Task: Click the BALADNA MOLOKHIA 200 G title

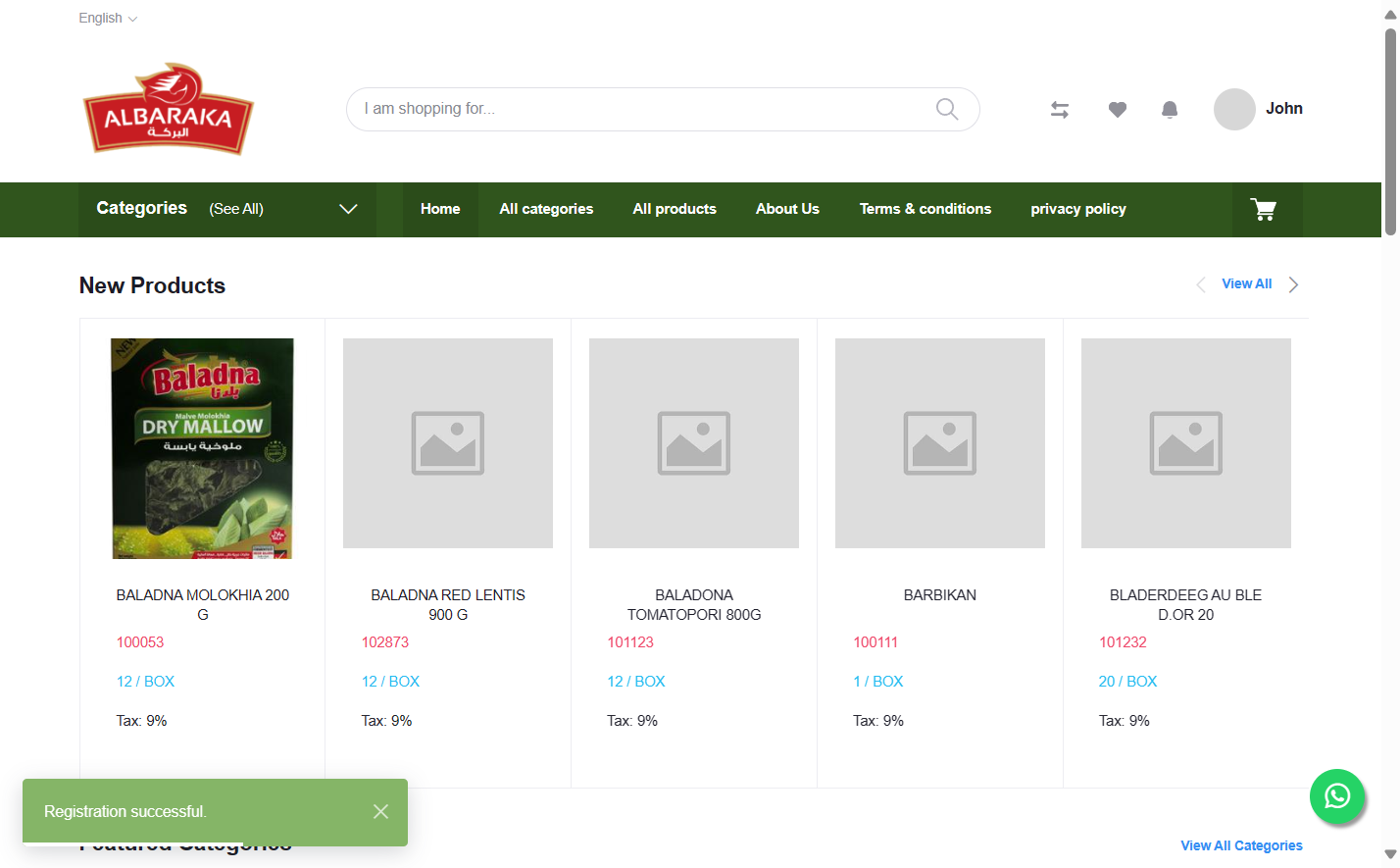Action: pos(203,605)
